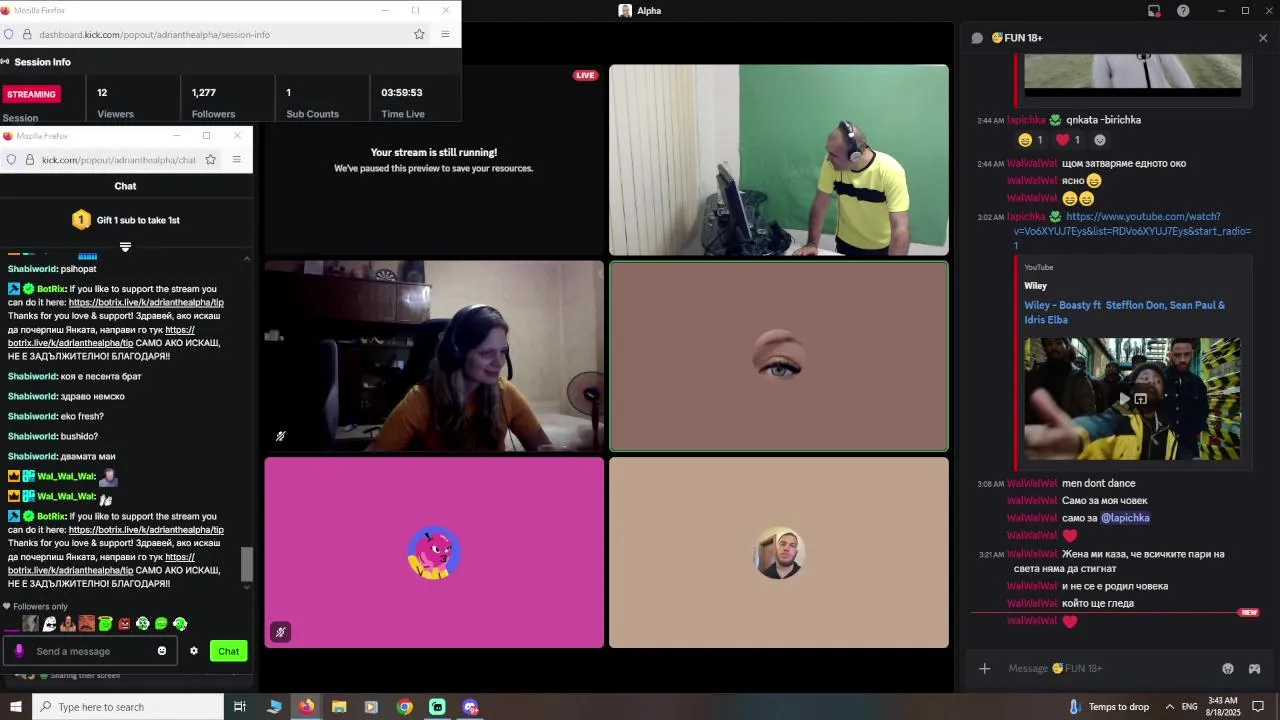
Task: Click the plus attach button in Discord message bar
Action: [x=984, y=668]
